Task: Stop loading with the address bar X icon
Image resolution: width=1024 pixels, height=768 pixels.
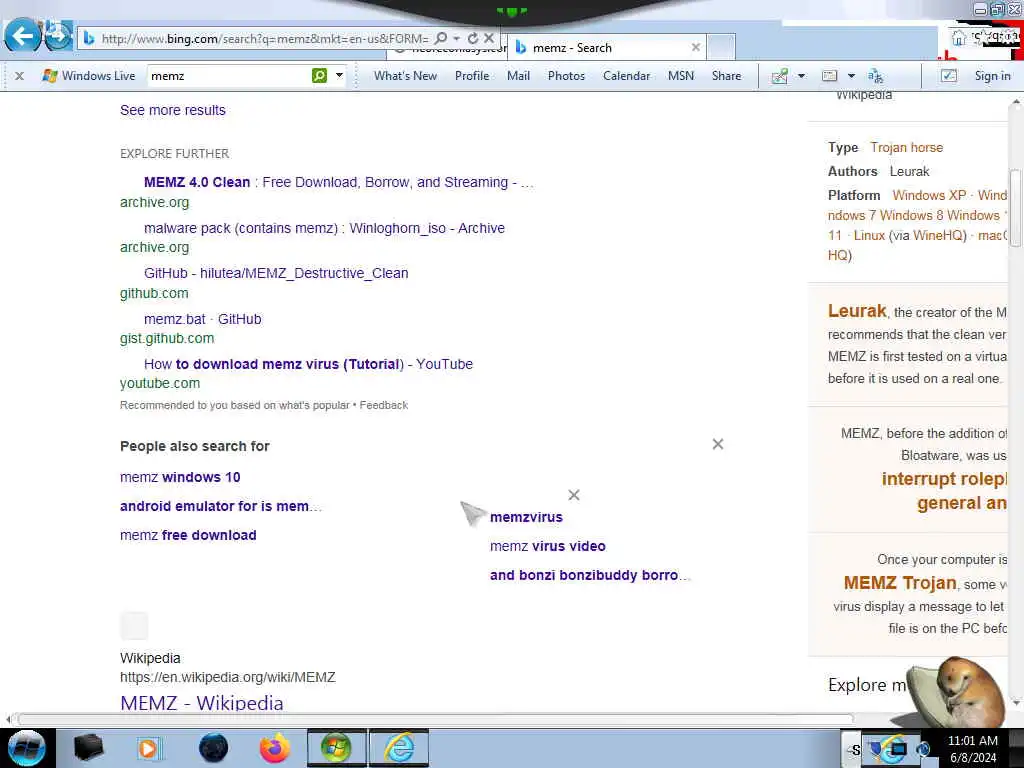Action: (488, 39)
